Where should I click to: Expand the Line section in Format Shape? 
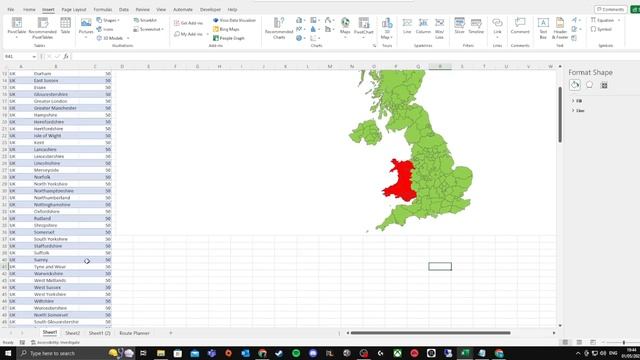tap(578, 111)
